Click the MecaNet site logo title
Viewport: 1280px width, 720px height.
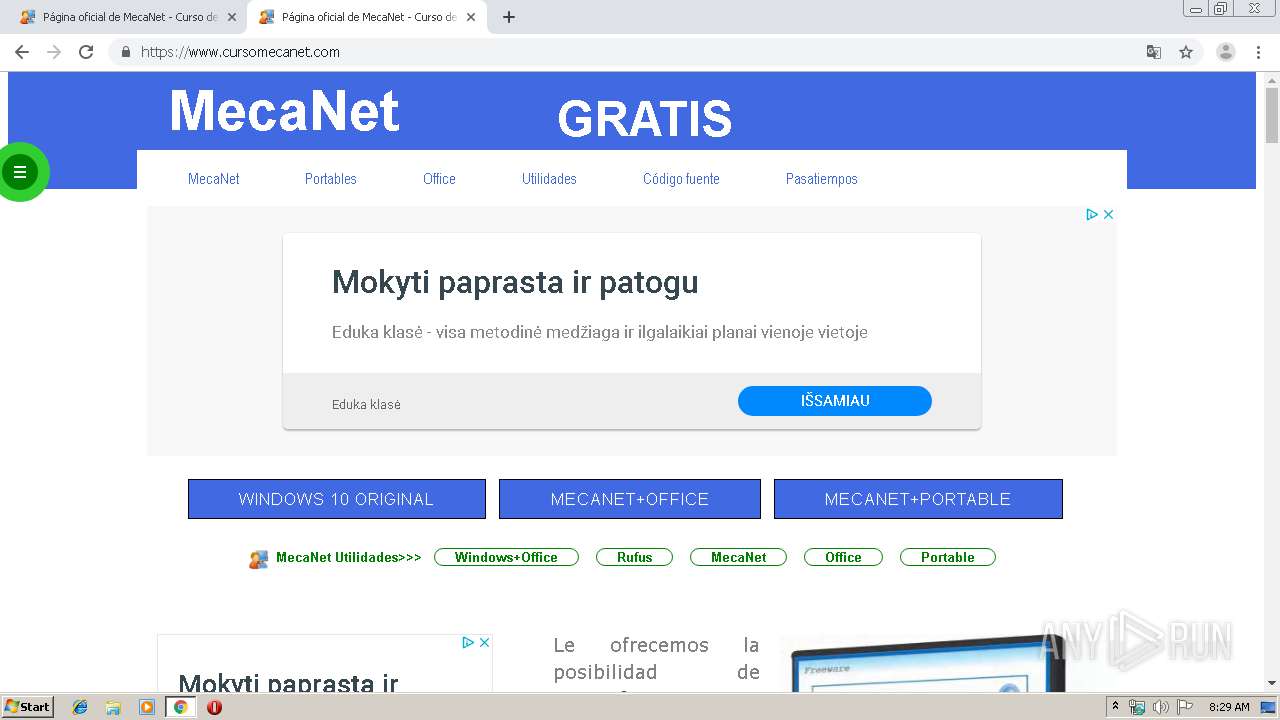[x=285, y=111]
